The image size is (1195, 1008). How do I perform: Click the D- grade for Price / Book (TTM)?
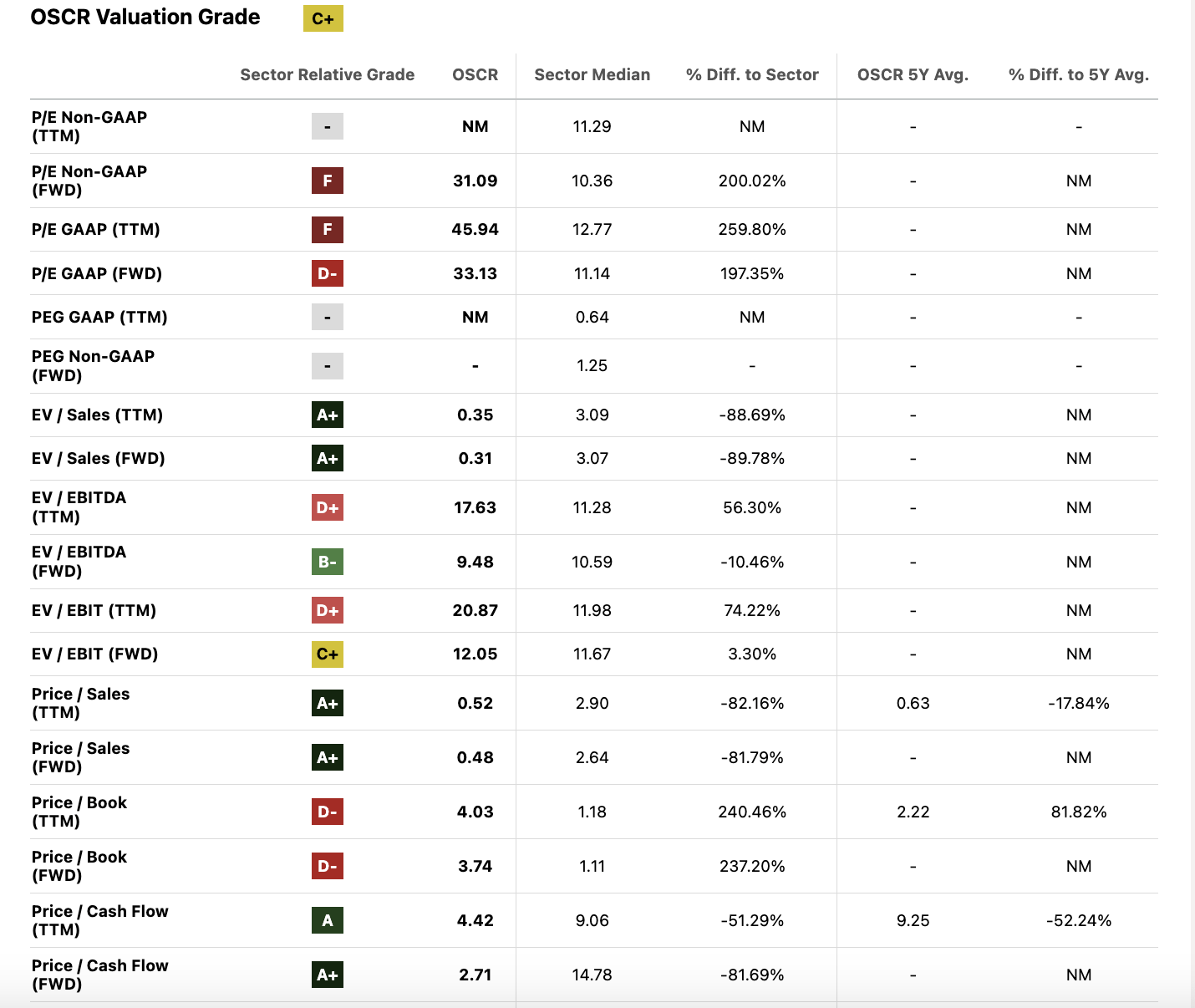click(x=328, y=812)
